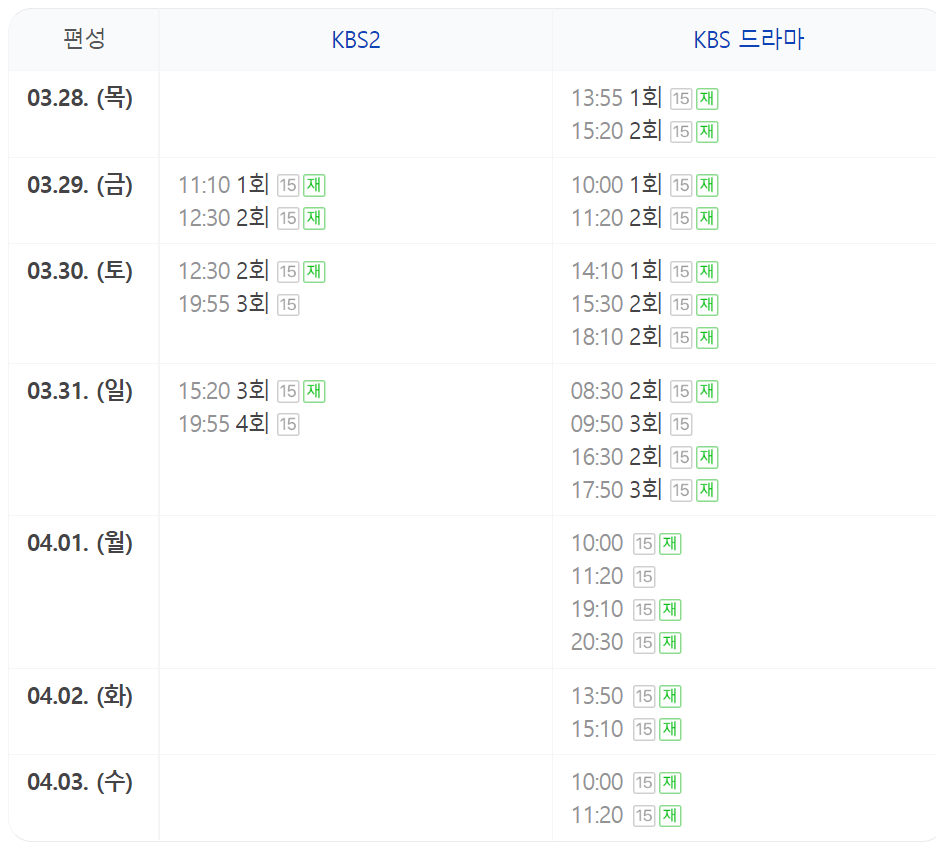Click the 재 rerun badge beside 13:50
The image size is (936, 863).
pyautogui.click(x=670, y=696)
